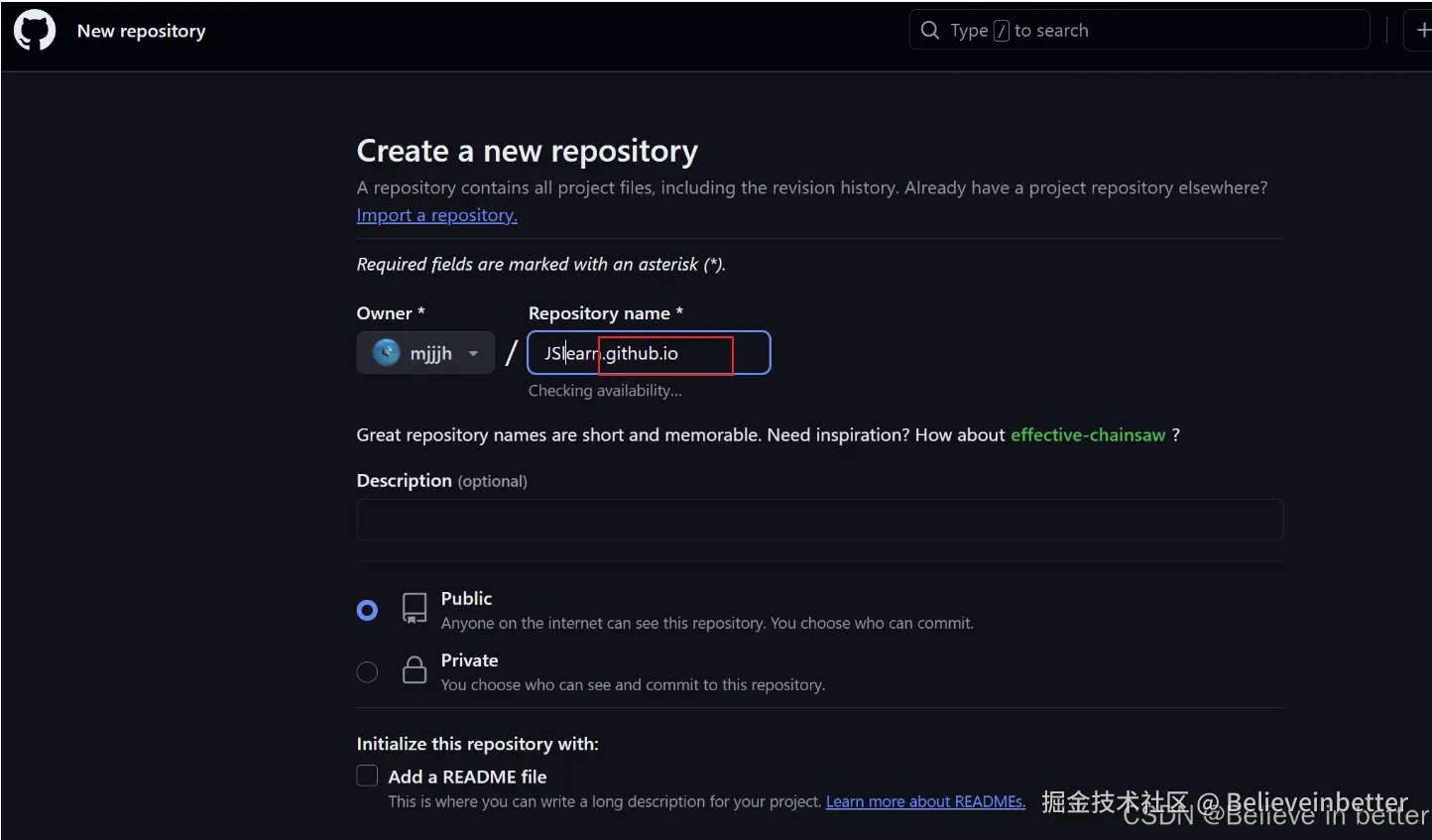Viewport: 1432px width, 840px height.
Task: Use the suggested name effective-chainsaw
Action: click(x=1088, y=434)
